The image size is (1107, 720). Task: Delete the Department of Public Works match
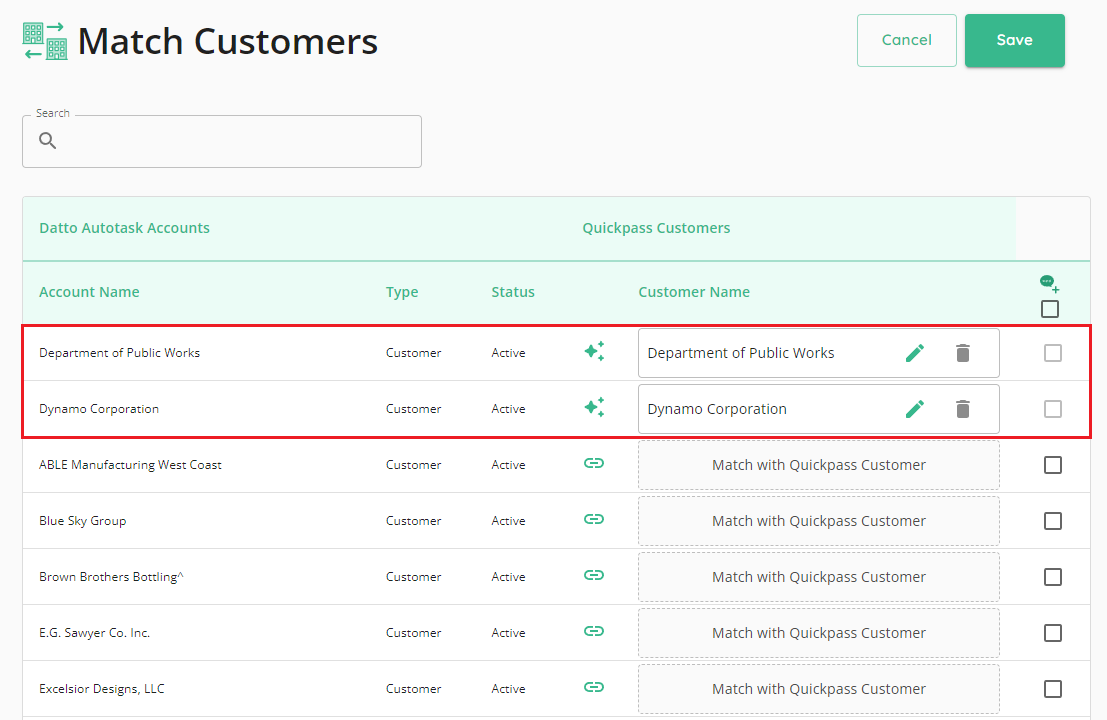point(962,353)
